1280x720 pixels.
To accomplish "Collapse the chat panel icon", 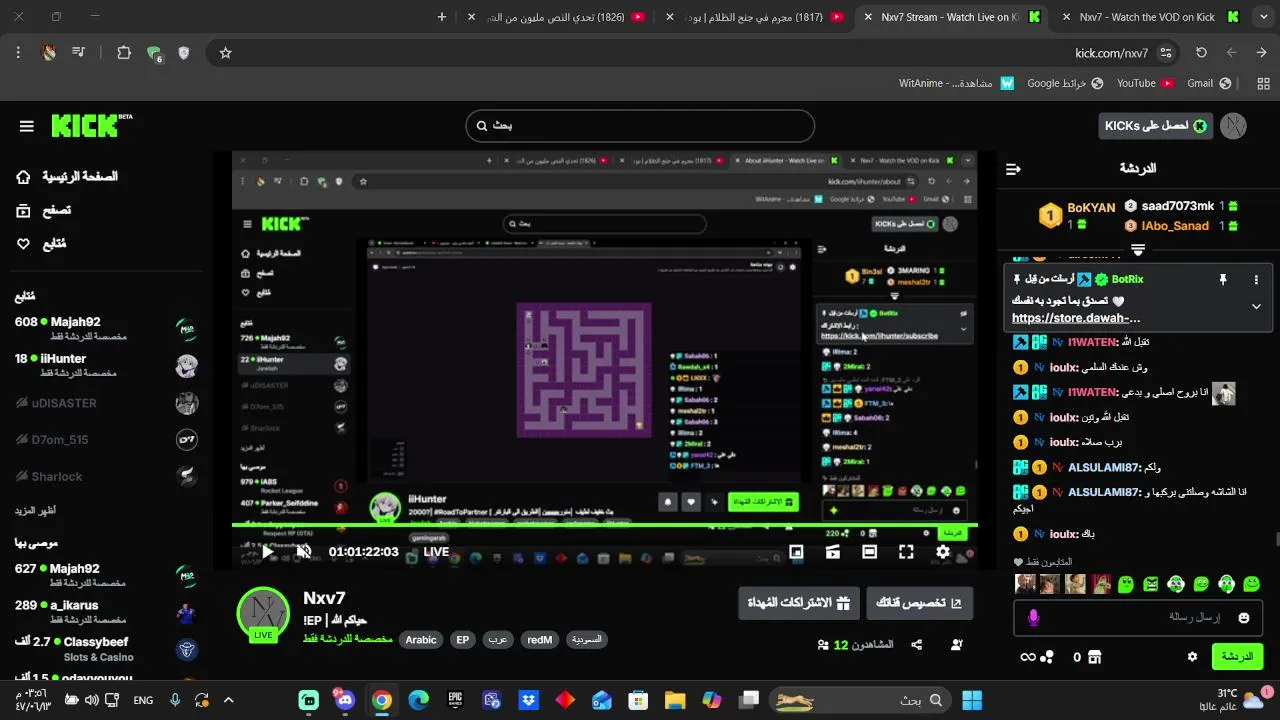I will point(1013,169).
